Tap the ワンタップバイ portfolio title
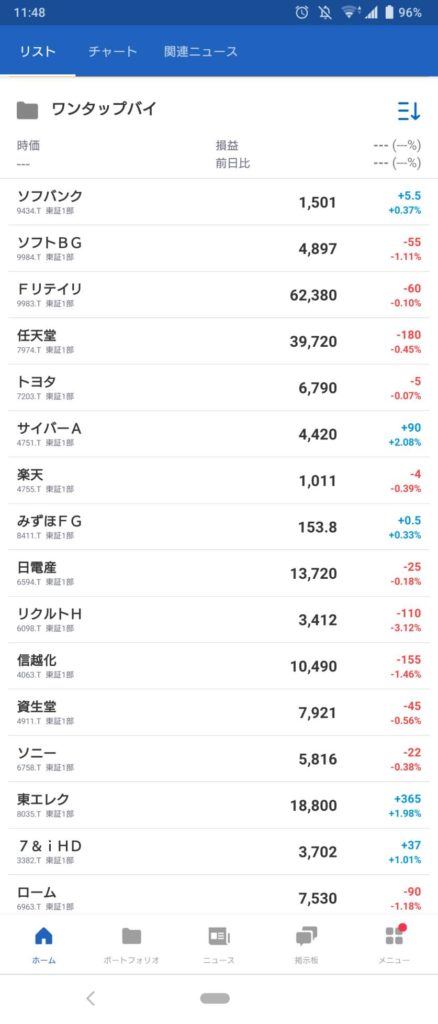 point(104,109)
